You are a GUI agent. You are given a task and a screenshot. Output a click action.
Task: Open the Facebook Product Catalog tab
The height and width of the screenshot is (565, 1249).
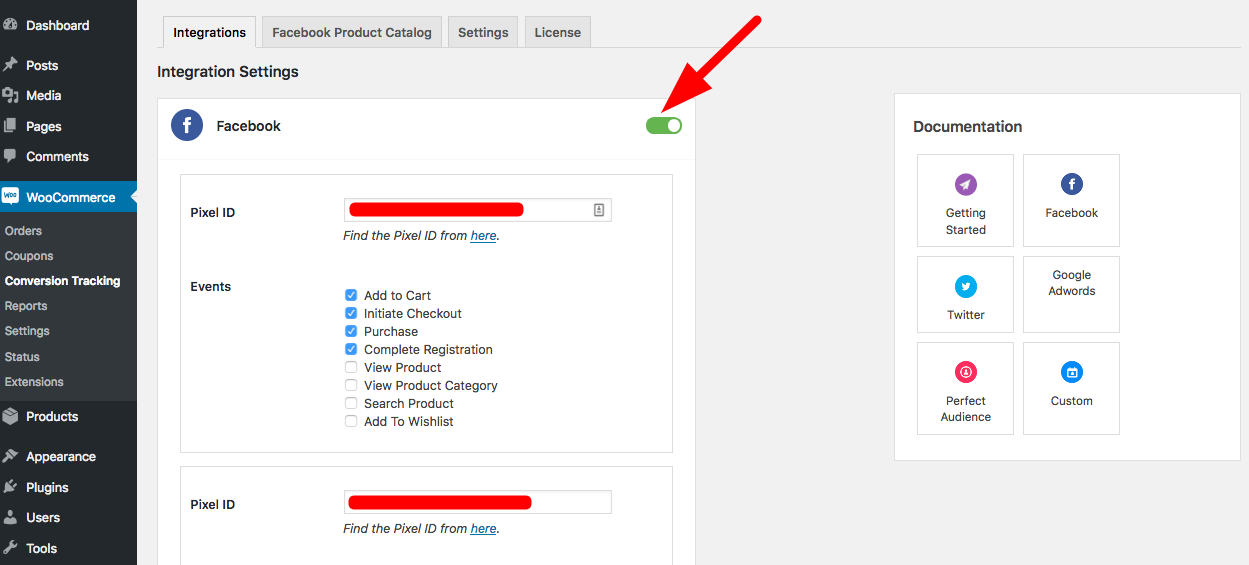[352, 32]
